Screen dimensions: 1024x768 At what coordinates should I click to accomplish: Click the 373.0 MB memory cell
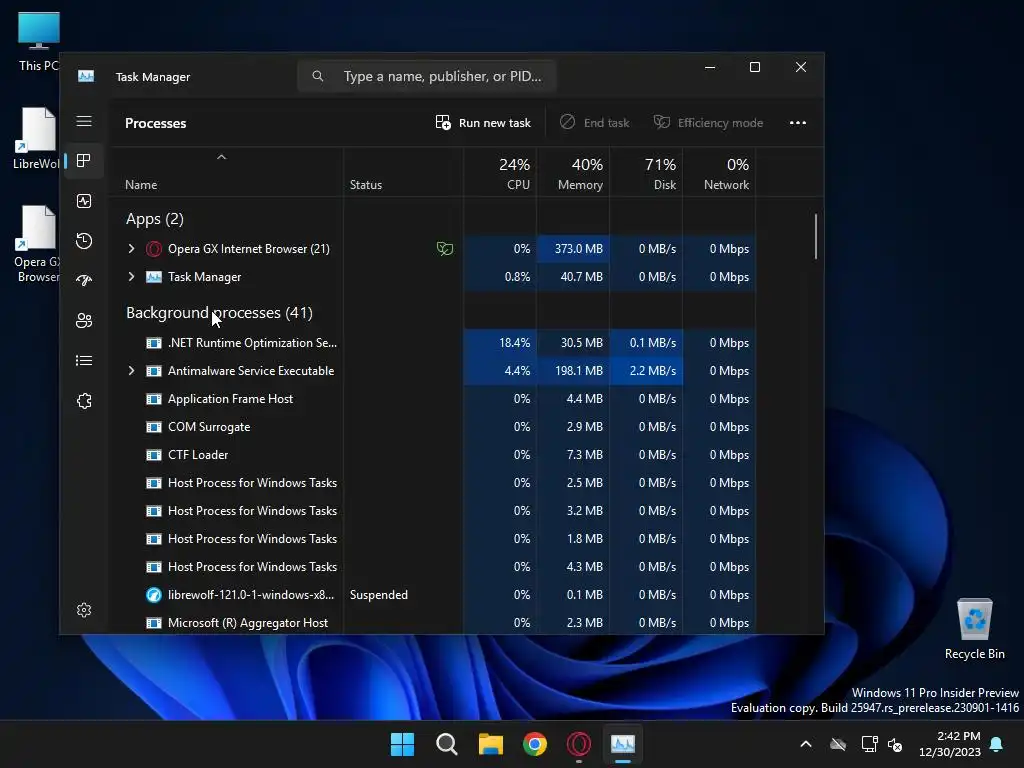coord(573,249)
